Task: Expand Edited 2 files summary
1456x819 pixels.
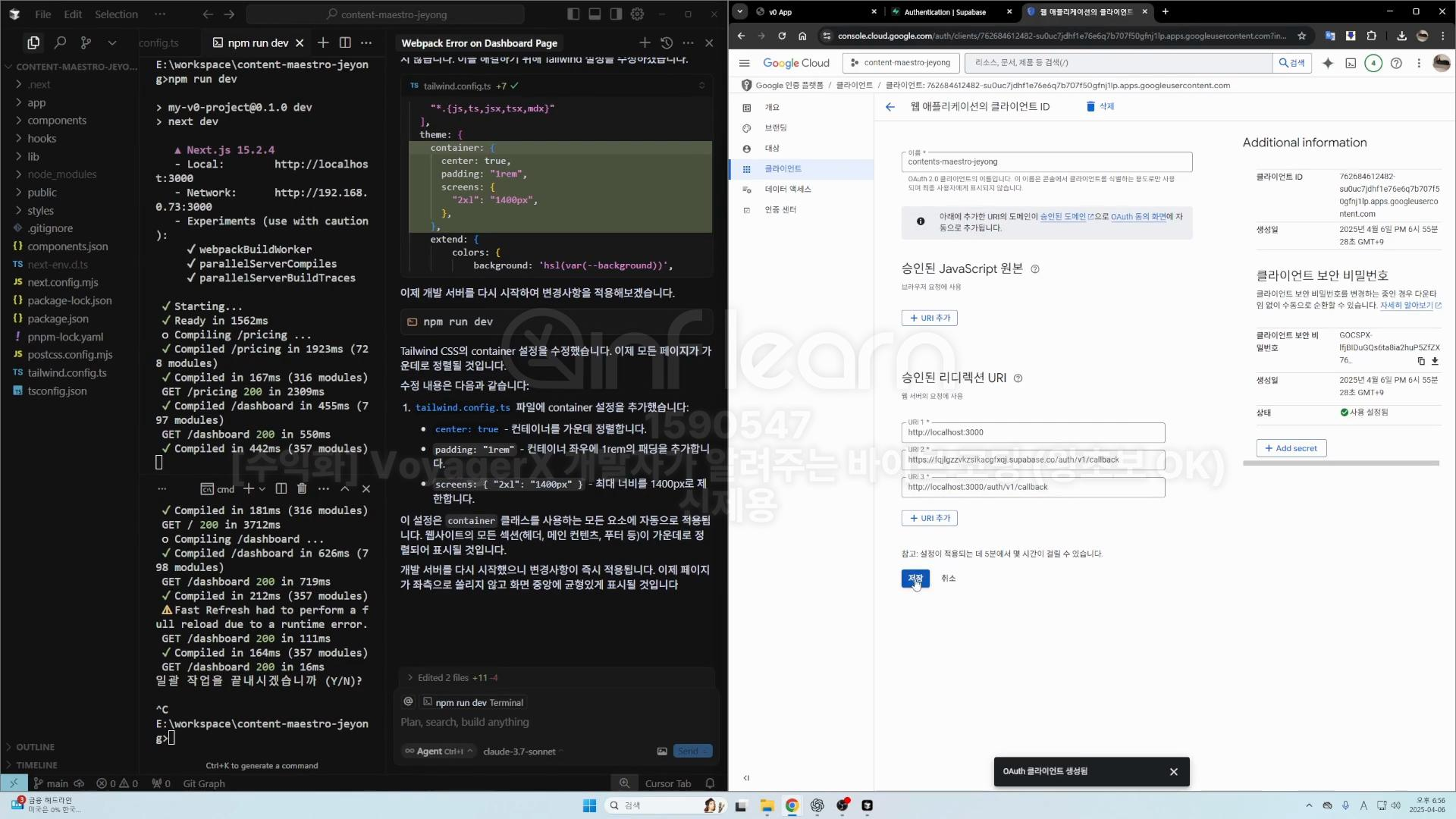Action: click(x=453, y=678)
